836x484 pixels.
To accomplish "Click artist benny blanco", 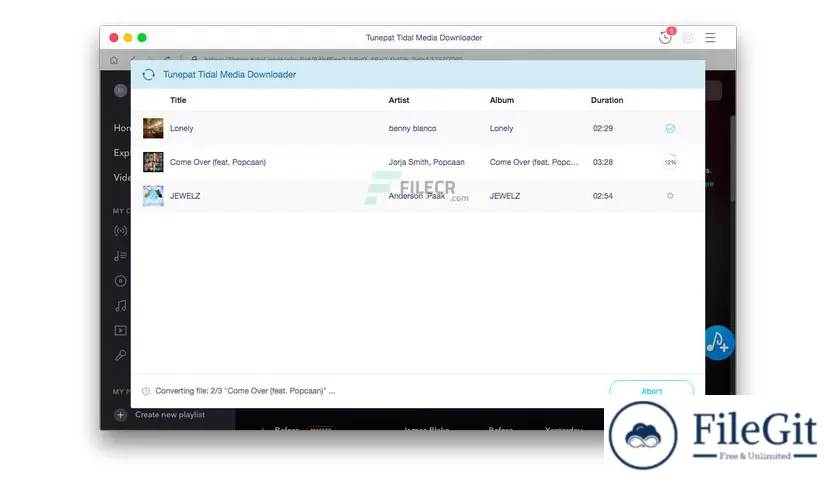I will [x=412, y=128].
